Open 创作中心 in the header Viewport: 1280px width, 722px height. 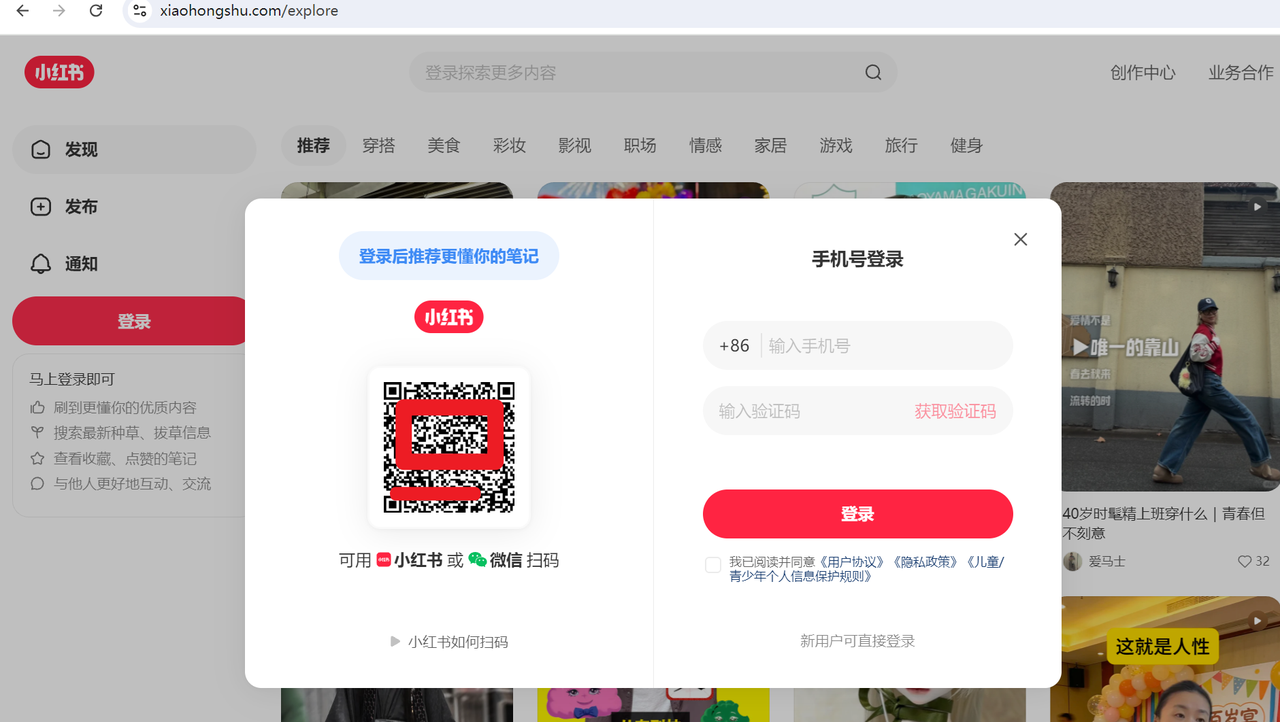(x=1143, y=72)
